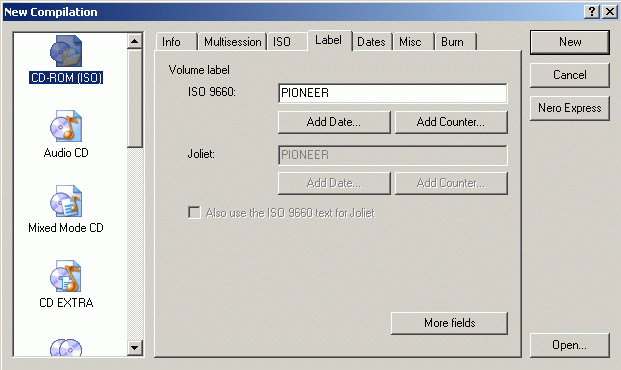Click the ISO 9660 Add Date button
Viewport: 621px width, 370px height.
tap(334, 122)
